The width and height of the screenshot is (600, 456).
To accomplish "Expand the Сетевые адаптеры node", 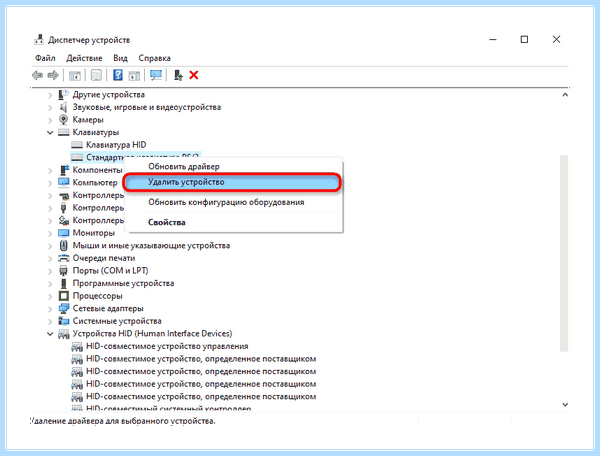I will (50, 309).
